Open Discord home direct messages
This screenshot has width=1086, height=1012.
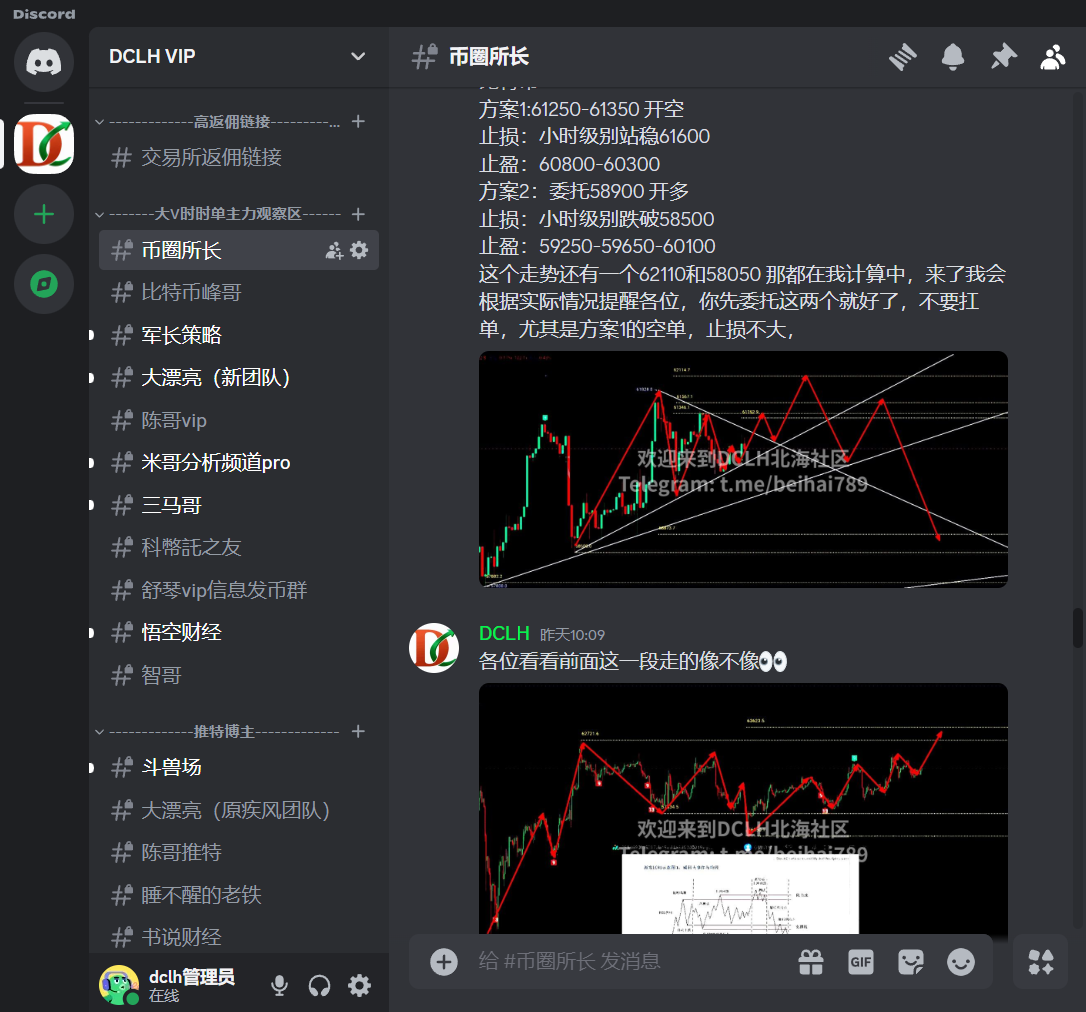pyautogui.click(x=44, y=62)
